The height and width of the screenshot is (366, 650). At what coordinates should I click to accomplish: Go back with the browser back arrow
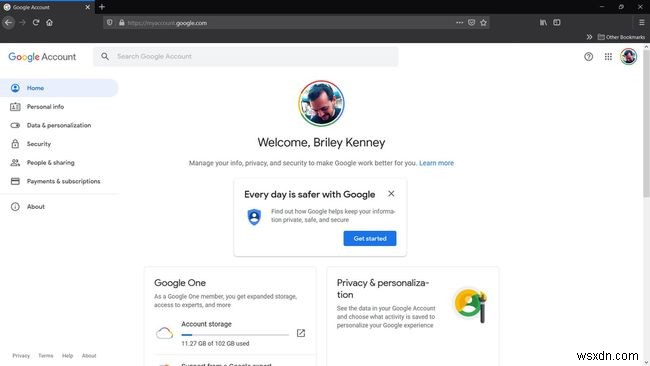point(8,23)
